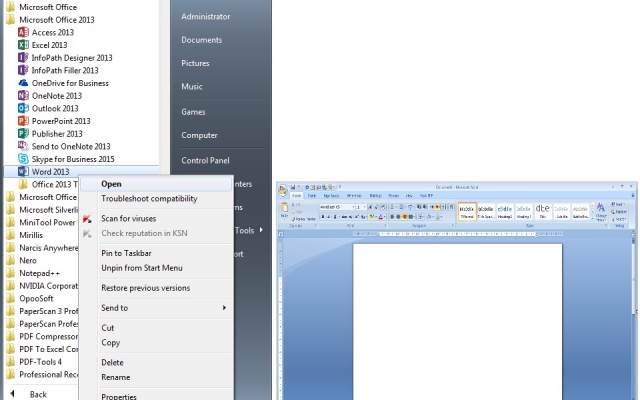The width and height of the screenshot is (640, 400).
Task: Expand the Notepad++ folder
Action: 33,273
